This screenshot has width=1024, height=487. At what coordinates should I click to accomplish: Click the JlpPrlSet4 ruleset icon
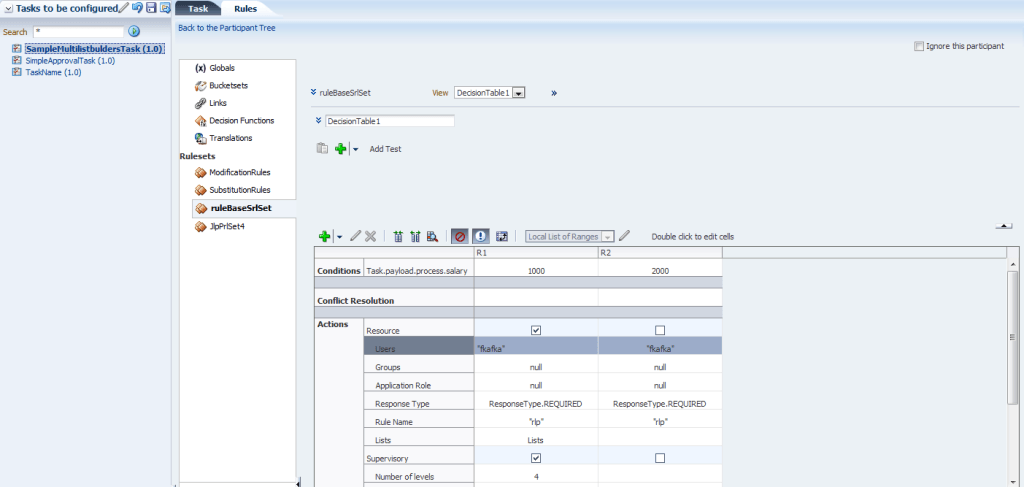pyautogui.click(x=200, y=227)
